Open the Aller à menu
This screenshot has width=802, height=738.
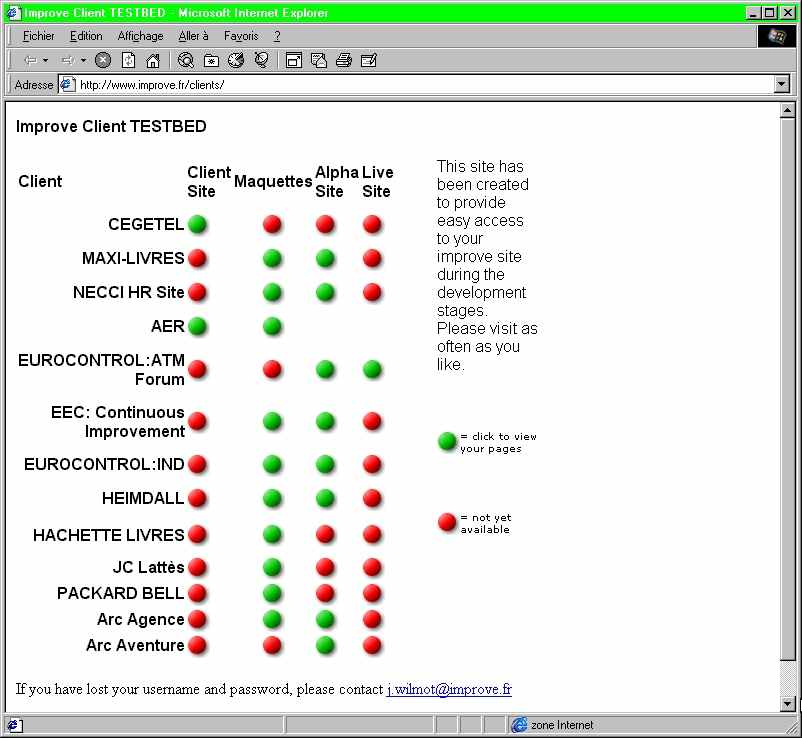click(x=193, y=36)
